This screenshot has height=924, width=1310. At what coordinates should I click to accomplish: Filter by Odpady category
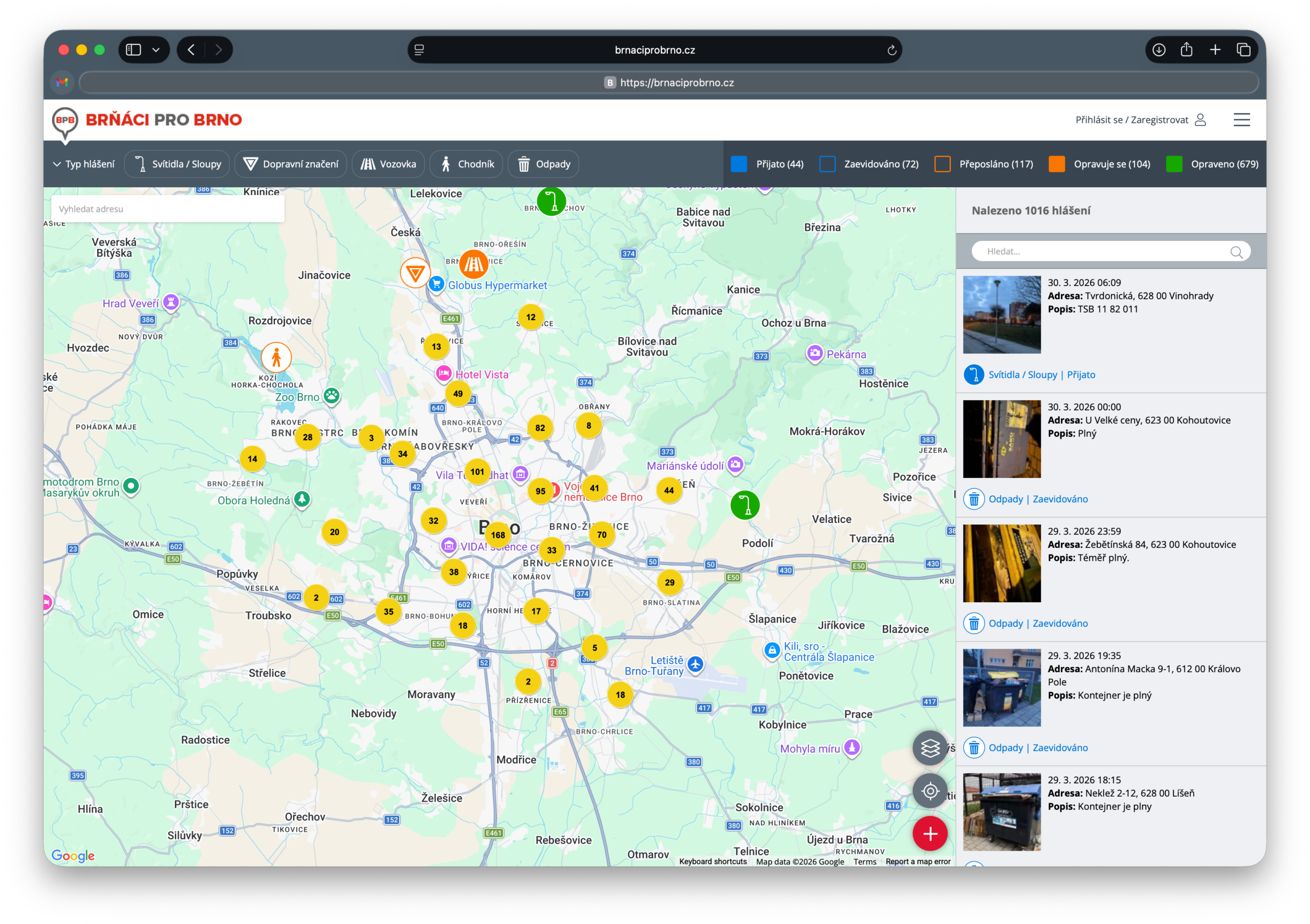(x=543, y=164)
